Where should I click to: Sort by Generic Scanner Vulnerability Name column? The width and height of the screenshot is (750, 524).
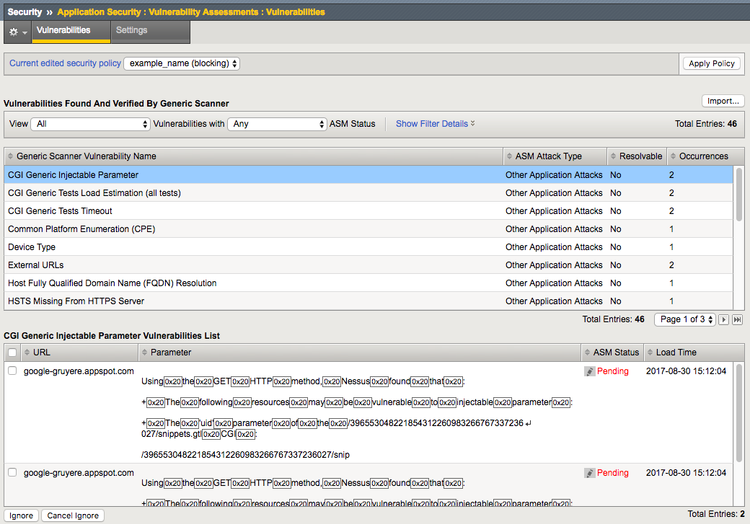[86, 156]
